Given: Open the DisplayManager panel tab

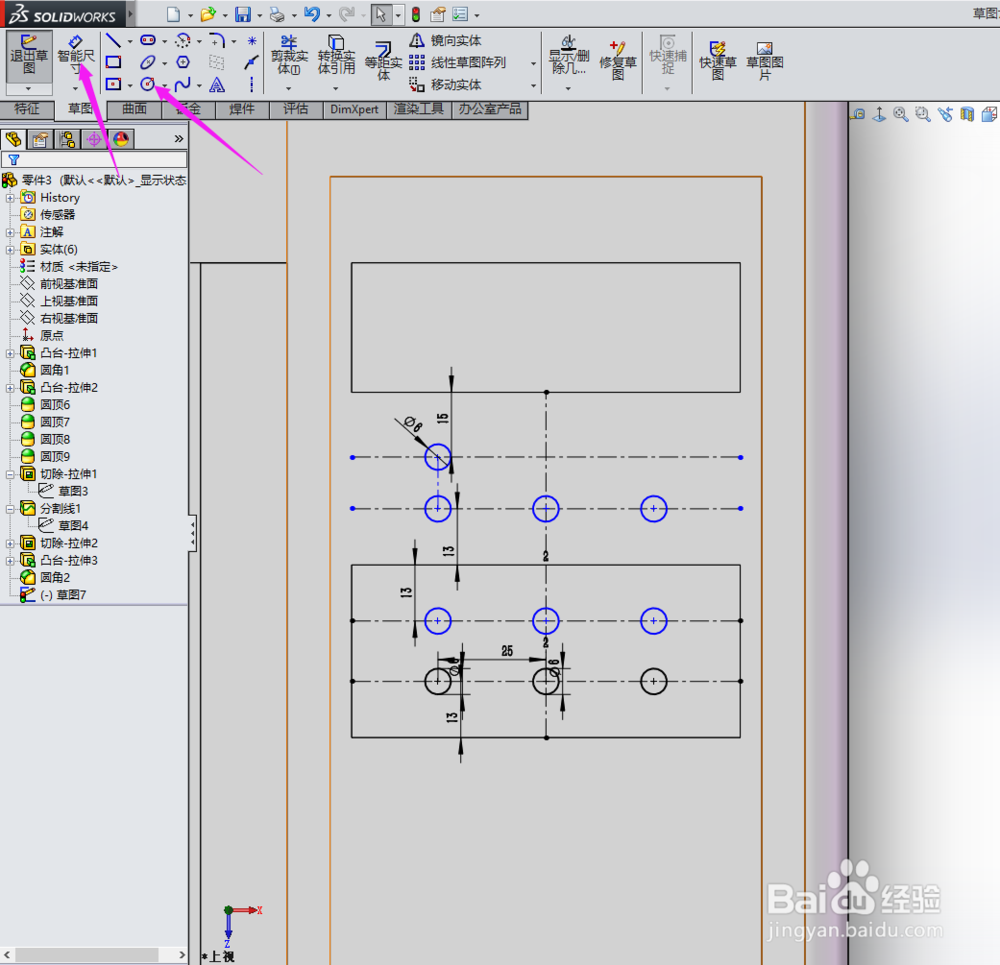Looking at the screenshot, I should click(121, 139).
